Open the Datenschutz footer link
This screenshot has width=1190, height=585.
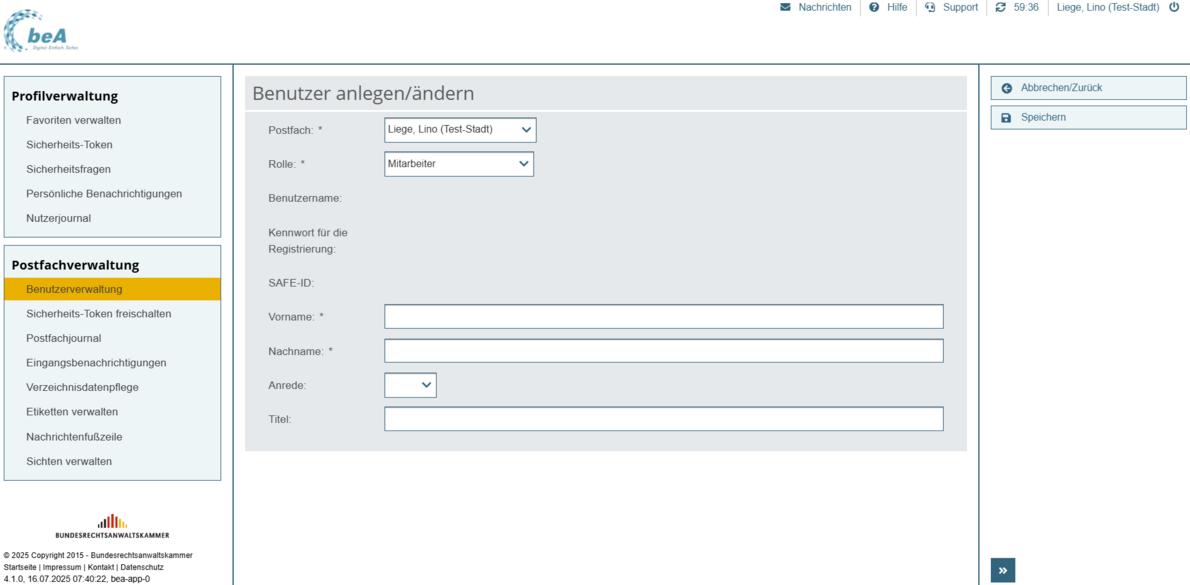pos(142,567)
